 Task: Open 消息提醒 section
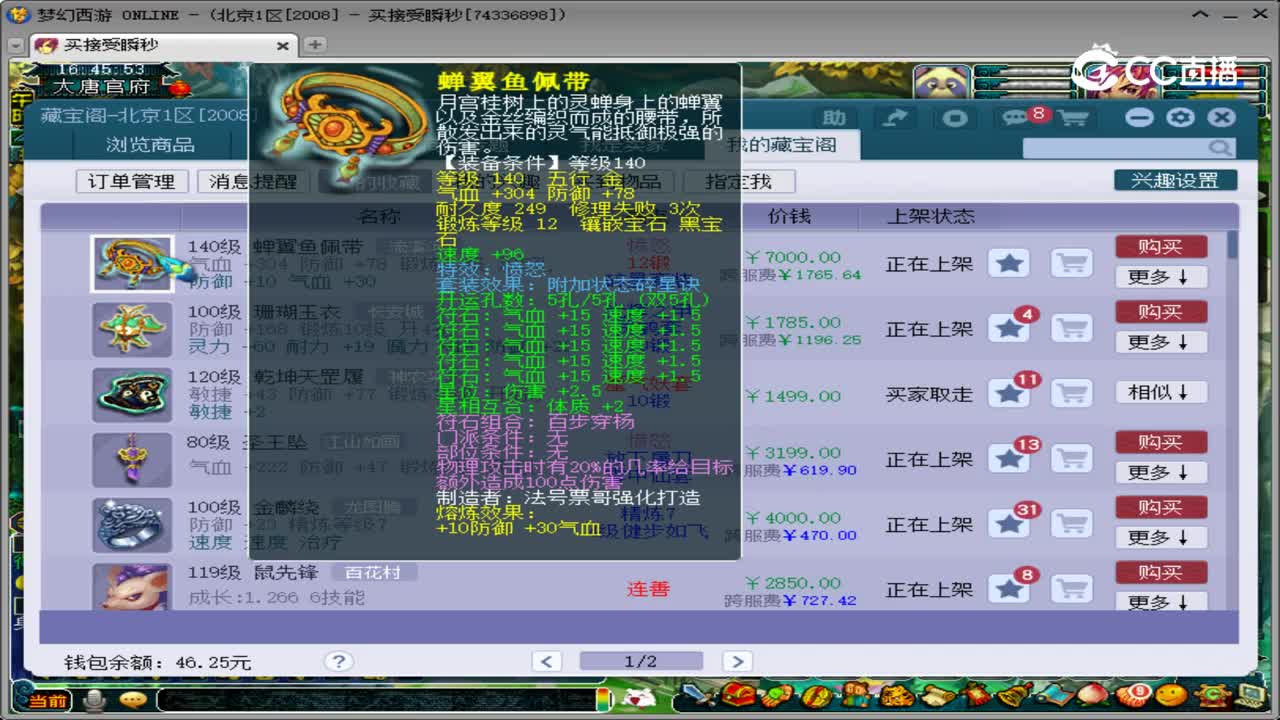(x=253, y=181)
